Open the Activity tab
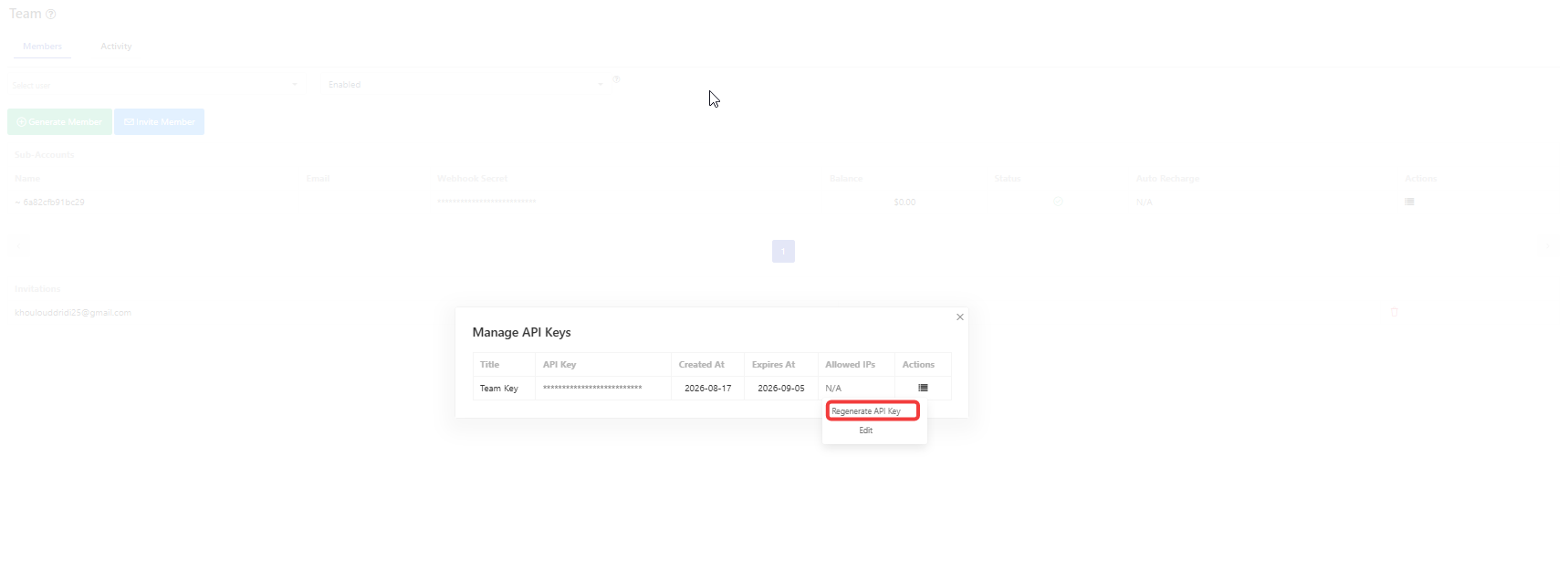Viewport: 1568px width, 571px height. (116, 47)
